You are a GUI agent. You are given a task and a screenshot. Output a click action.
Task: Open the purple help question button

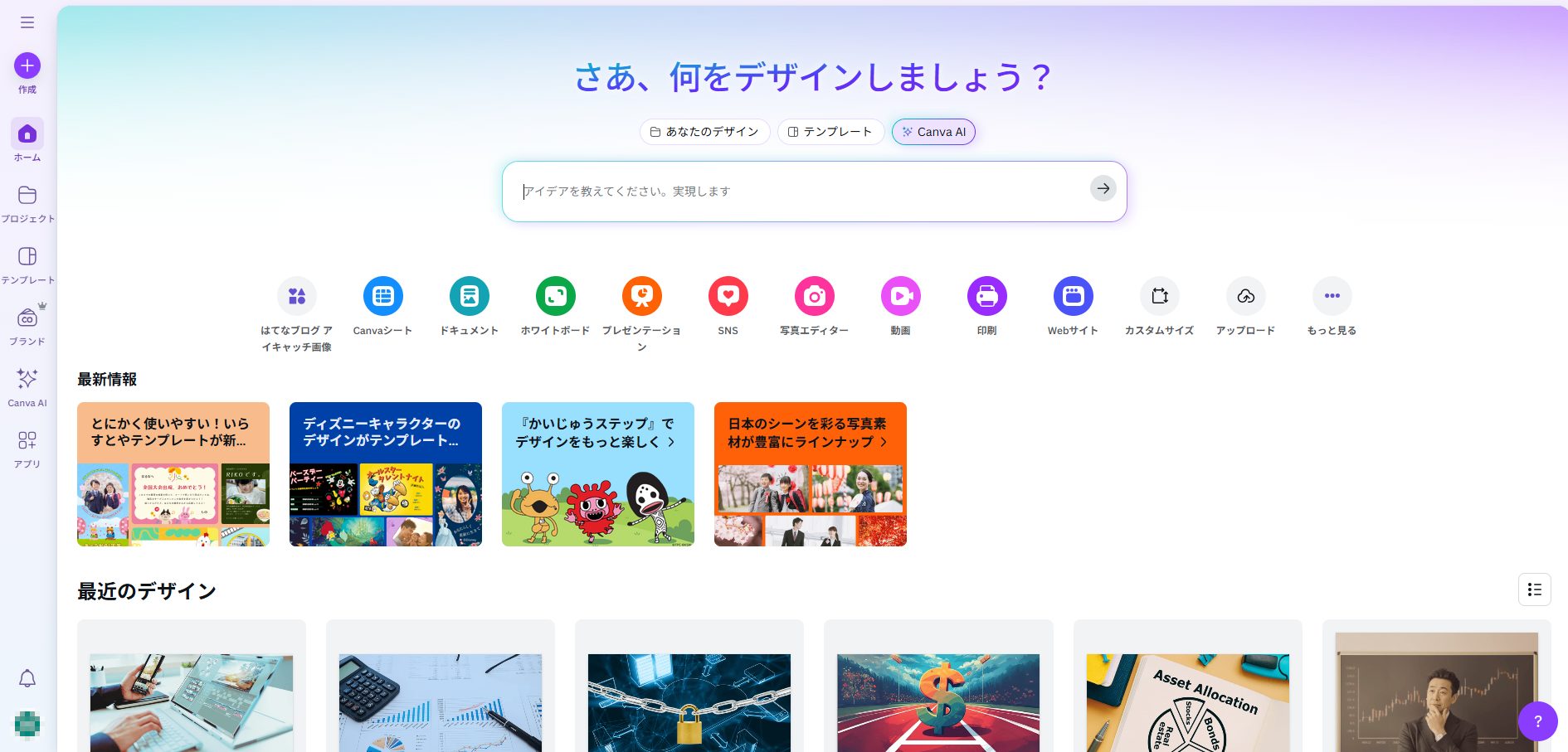[1537, 721]
